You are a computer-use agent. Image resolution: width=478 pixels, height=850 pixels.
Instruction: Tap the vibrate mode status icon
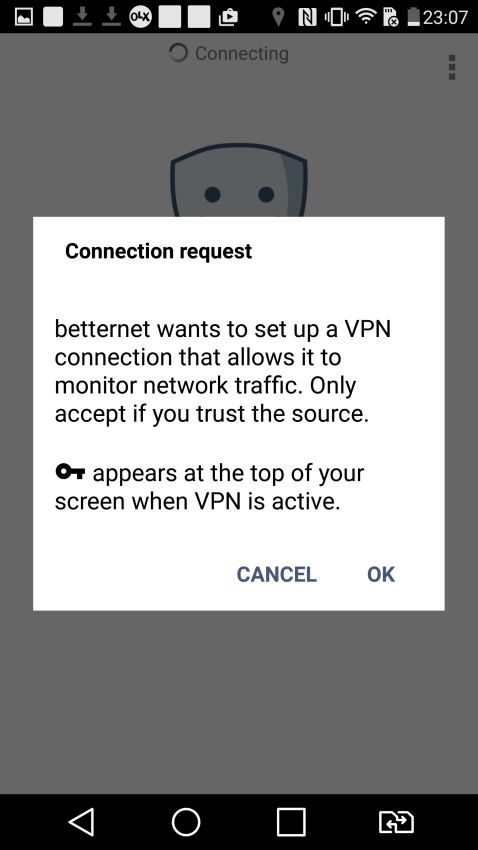[x=337, y=17]
